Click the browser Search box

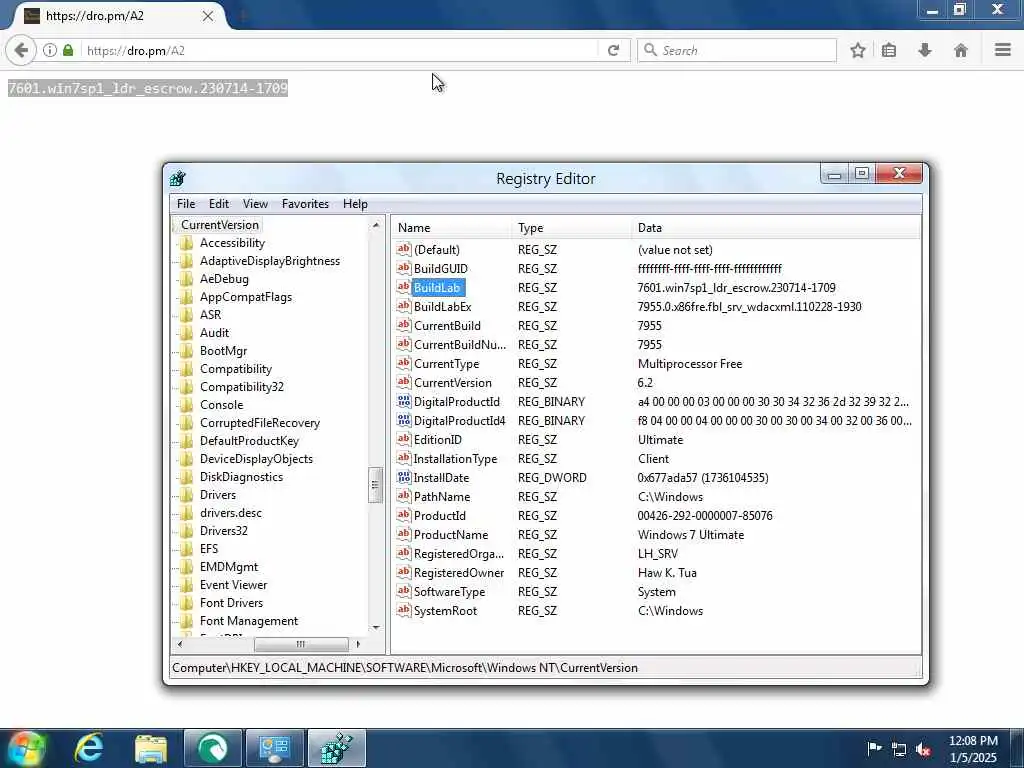coord(737,50)
